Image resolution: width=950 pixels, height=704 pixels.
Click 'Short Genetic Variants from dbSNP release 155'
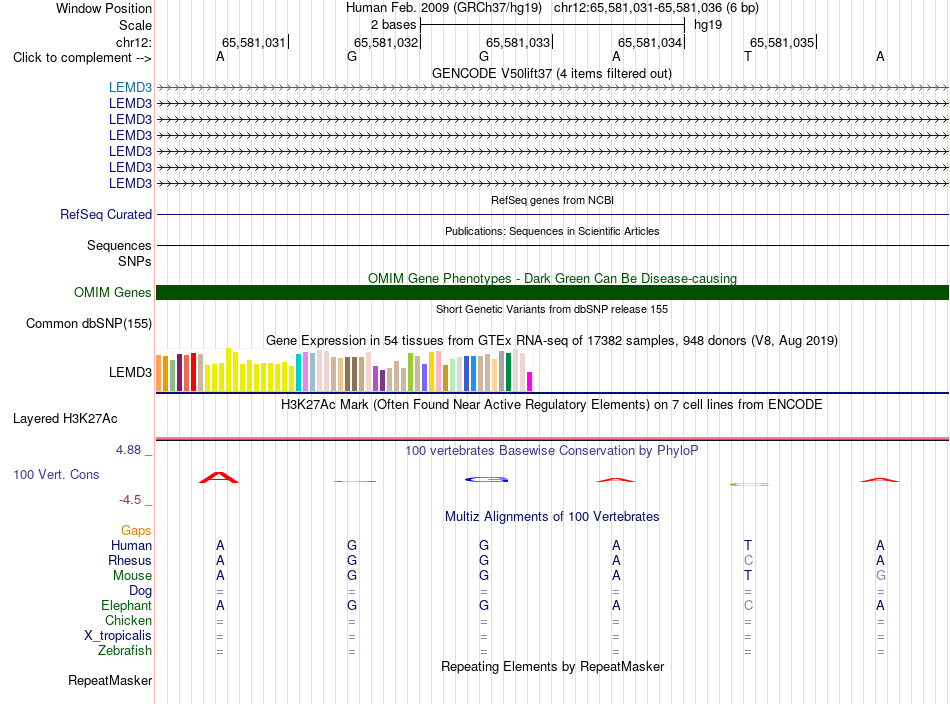(x=552, y=309)
